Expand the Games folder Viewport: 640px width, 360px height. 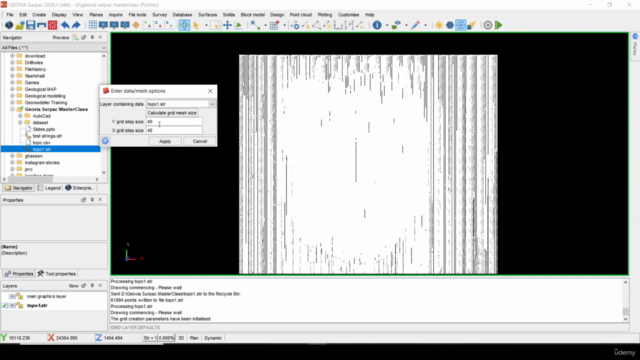click(12, 82)
